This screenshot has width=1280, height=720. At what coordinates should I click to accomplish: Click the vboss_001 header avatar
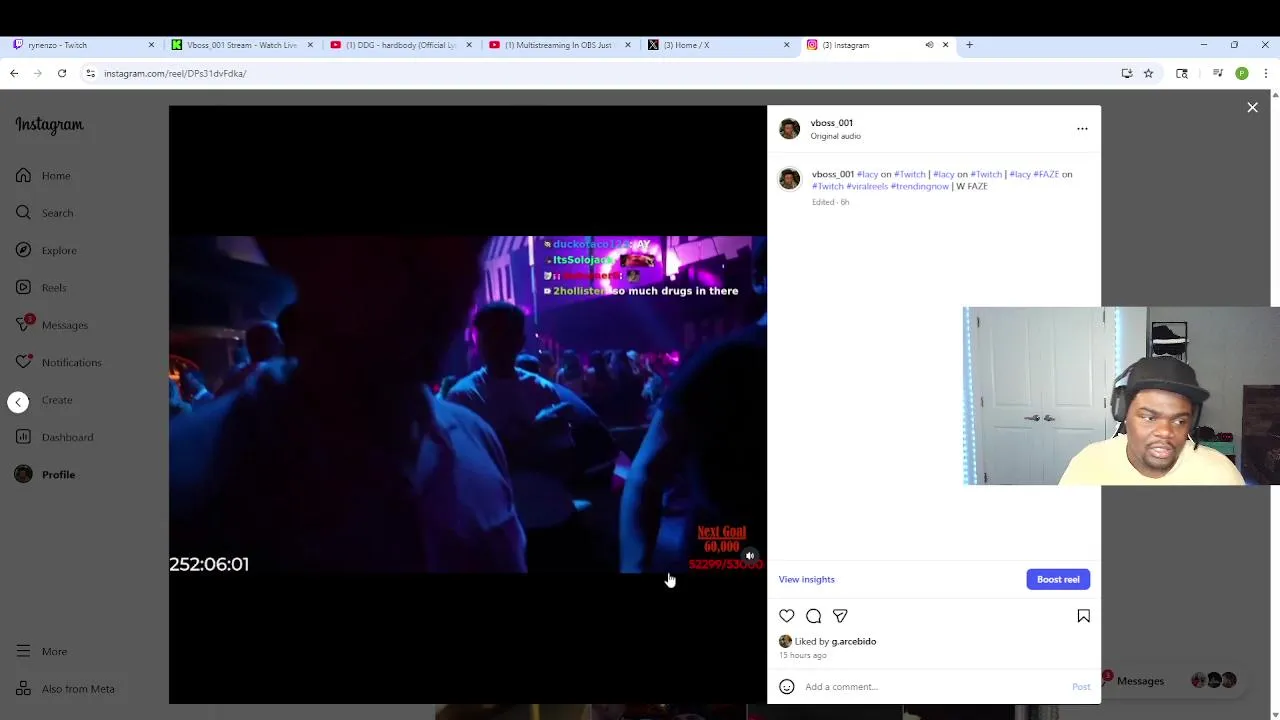pos(789,129)
